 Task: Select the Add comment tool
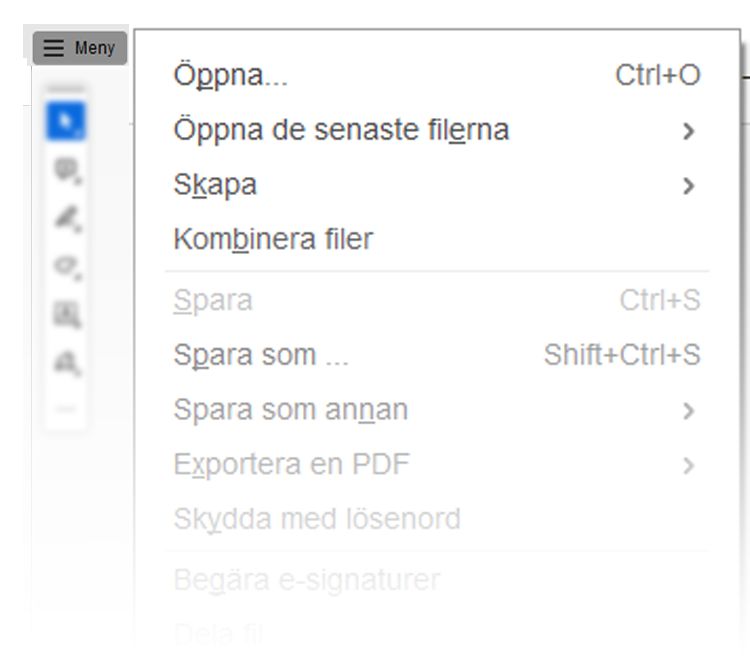tap(66, 170)
